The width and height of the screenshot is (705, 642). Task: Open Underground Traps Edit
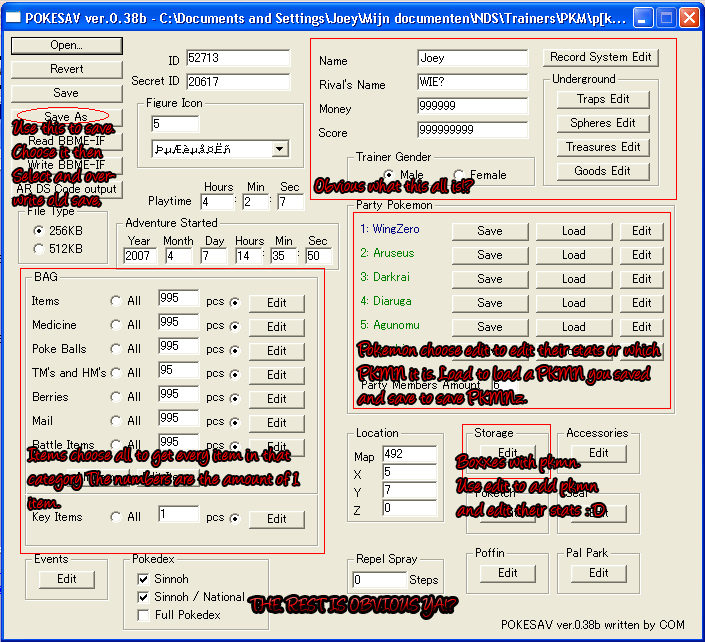603,99
